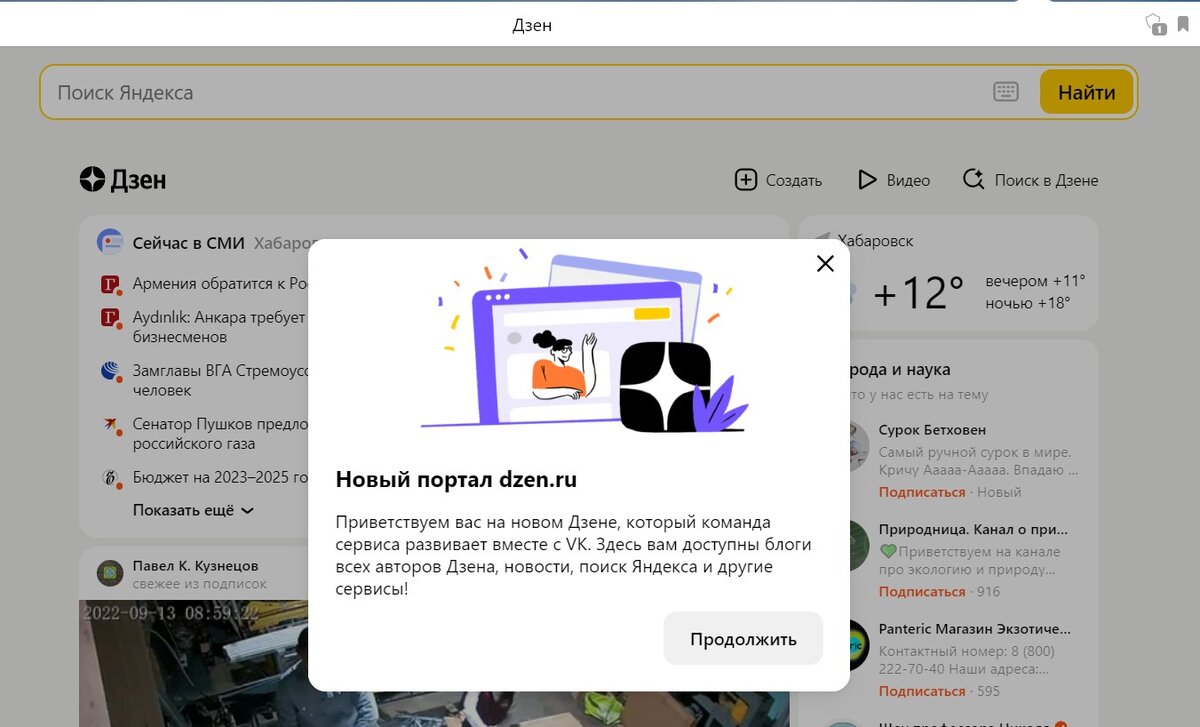Click the browser shield protection icon
The width and height of the screenshot is (1200, 727).
(1155, 24)
